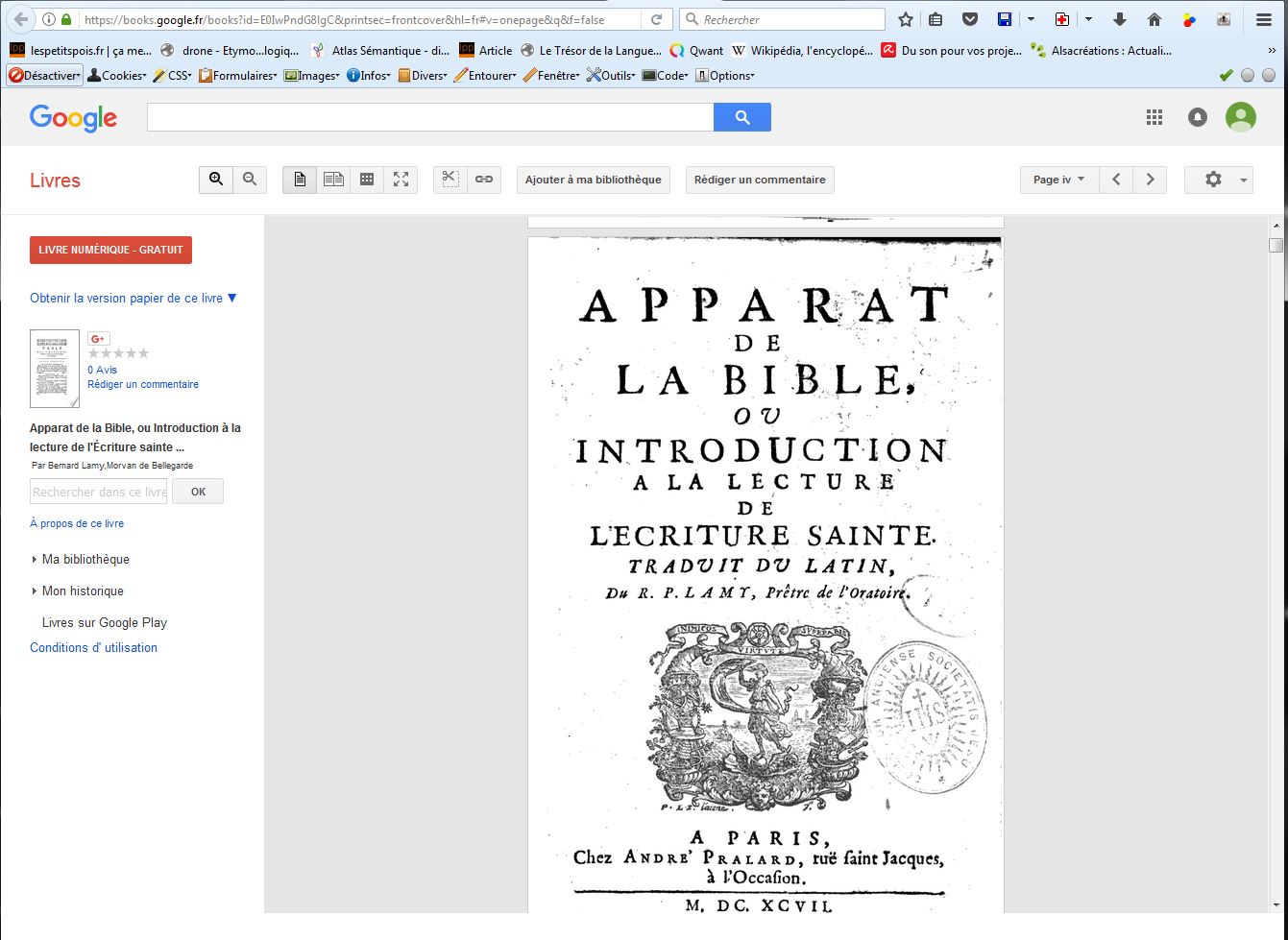Viewport: 1288px width, 940px height.
Task: Click the zoom in magnifier icon
Action: point(216,180)
